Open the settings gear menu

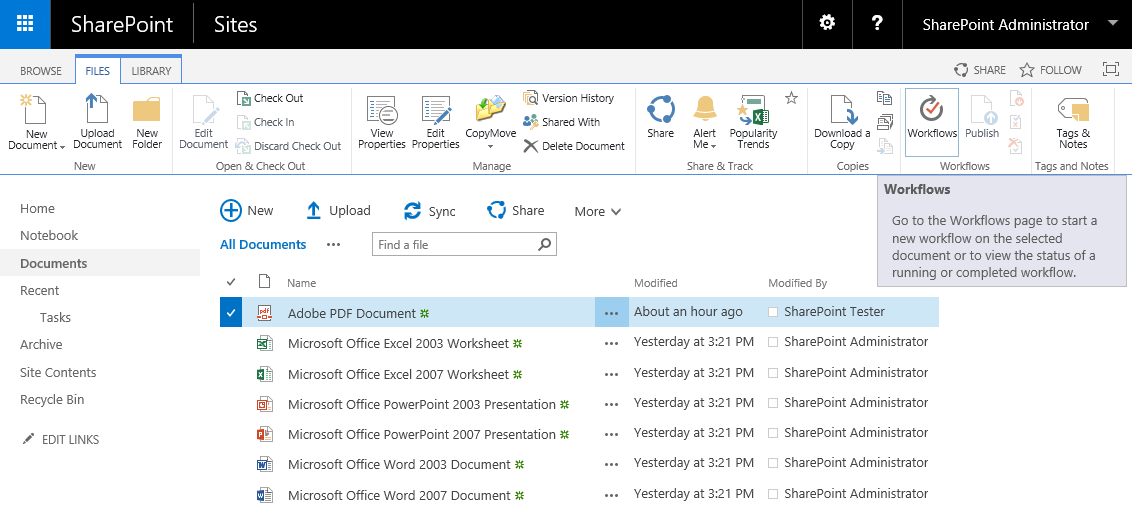pyautogui.click(x=827, y=24)
